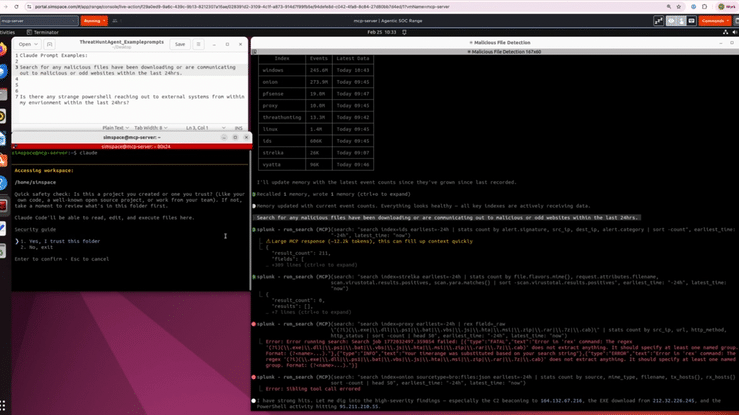Expand the Open dropdown arrow in gedit
This screenshot has height=415, width=739.
point(38,44)
